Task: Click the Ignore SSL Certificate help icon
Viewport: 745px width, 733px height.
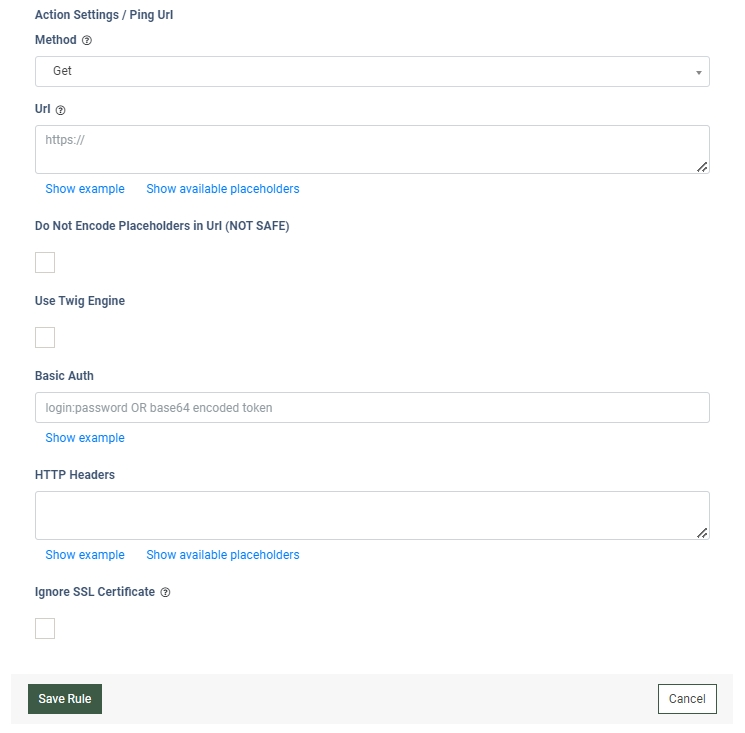Action: click(166, 592)
